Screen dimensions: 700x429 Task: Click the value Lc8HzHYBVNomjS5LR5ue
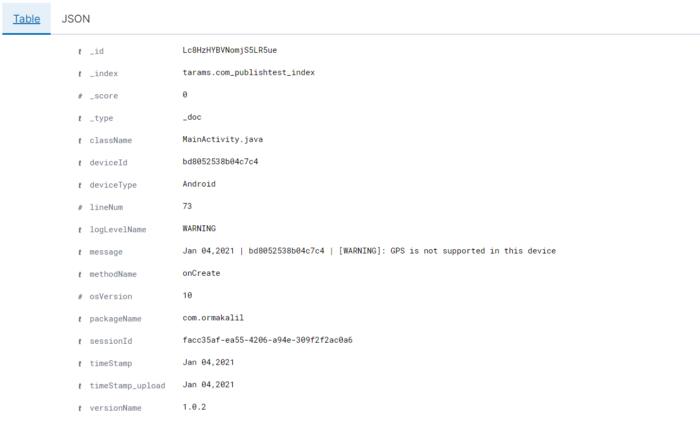pyautogui.click(x=229, y=50)
